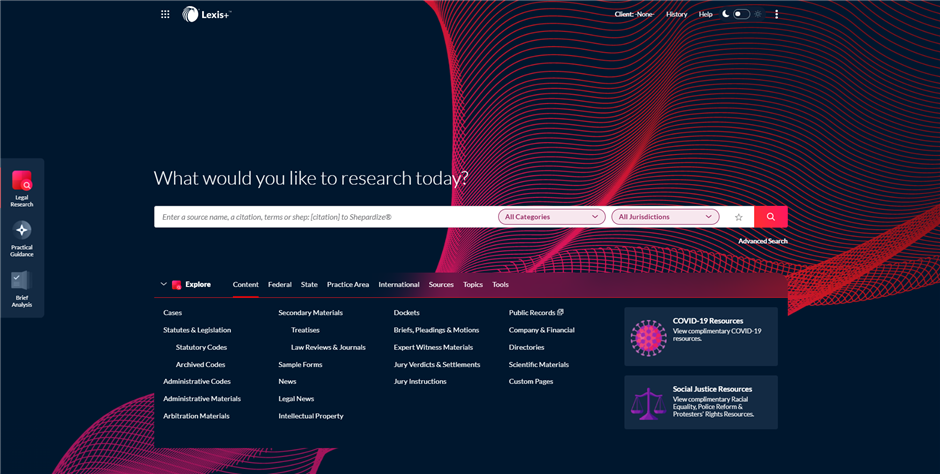The width and height of the screenshot is (940, 474).
Task: Open the product switcher grid icon
Action: pyautogui.click(x=165, y=14)
